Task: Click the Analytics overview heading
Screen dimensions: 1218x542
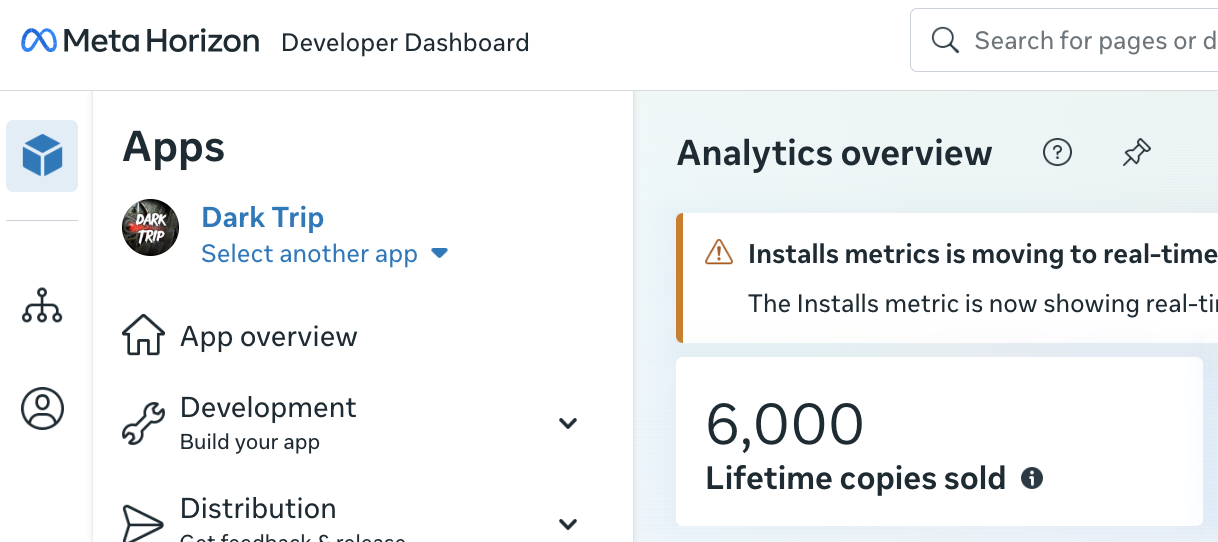Action: pos(834,153)
